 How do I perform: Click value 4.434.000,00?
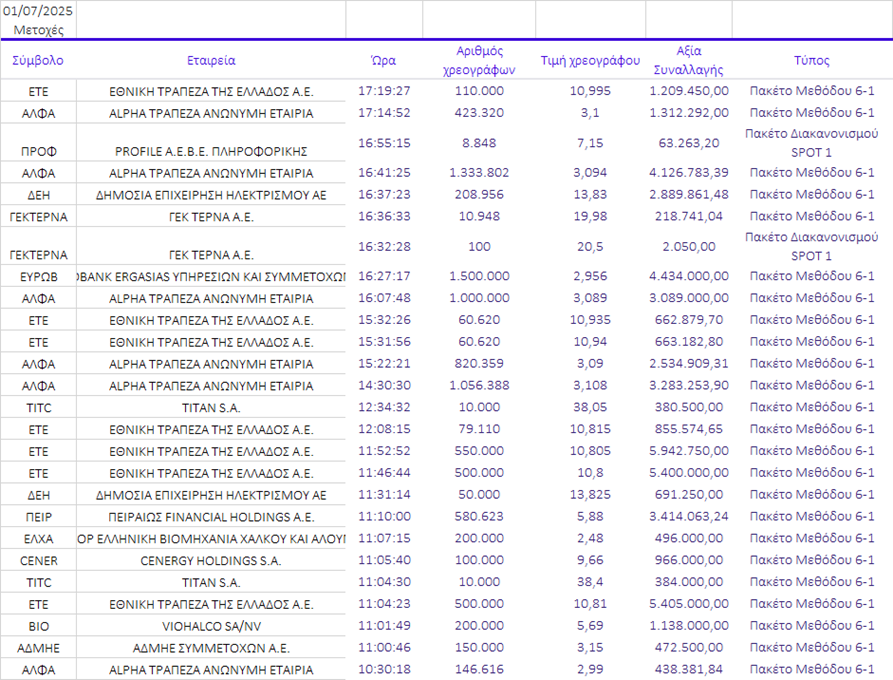(x=689, y=276)
